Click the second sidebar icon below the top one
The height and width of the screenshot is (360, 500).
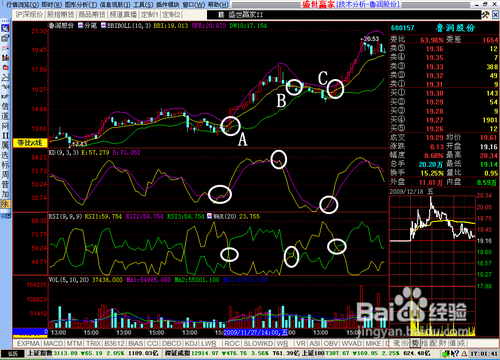coord(5,38)
